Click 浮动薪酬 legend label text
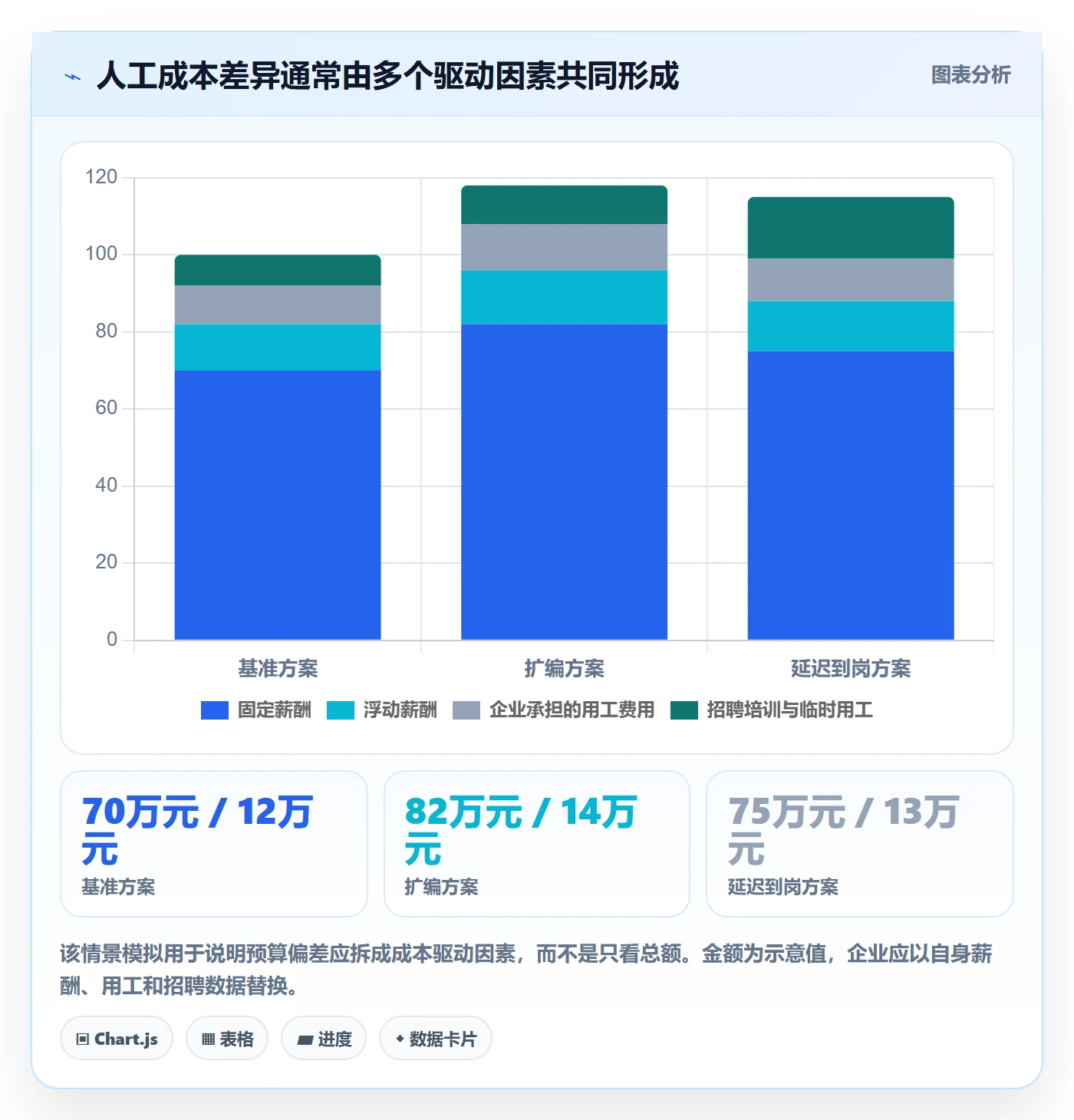Image resolution: width=1074 pixels, height=1120 pixels. (400, 710)
